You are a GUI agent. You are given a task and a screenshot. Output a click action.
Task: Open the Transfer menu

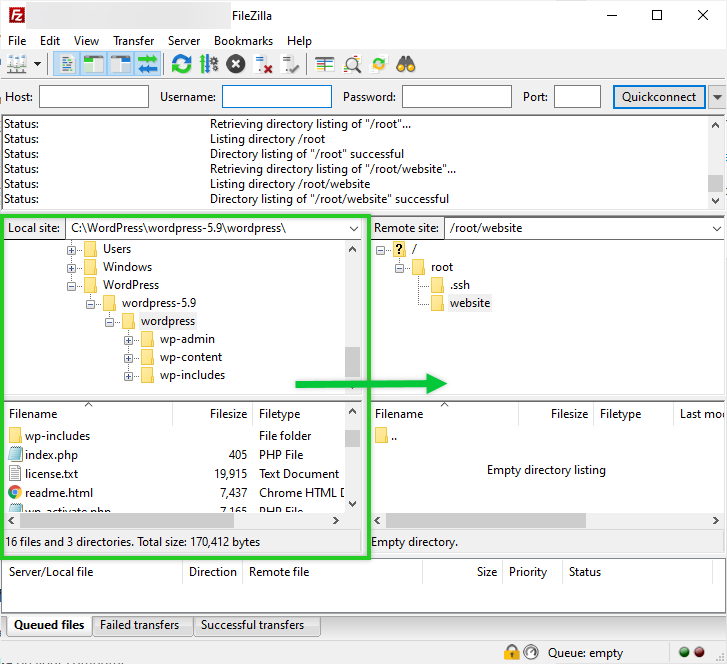tap(133, 41)
